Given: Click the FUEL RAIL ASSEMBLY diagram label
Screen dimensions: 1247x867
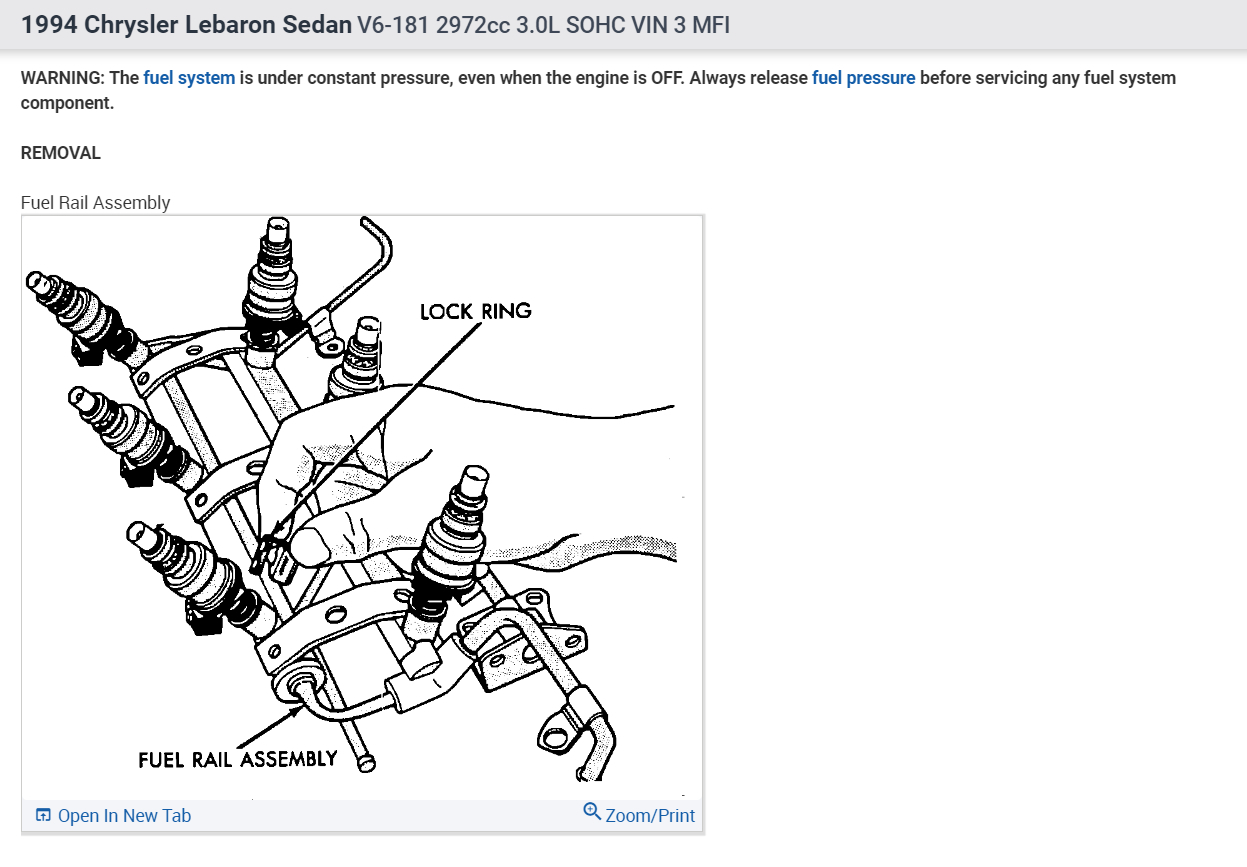Looking at the screenshot, I should tap(238, 759).
